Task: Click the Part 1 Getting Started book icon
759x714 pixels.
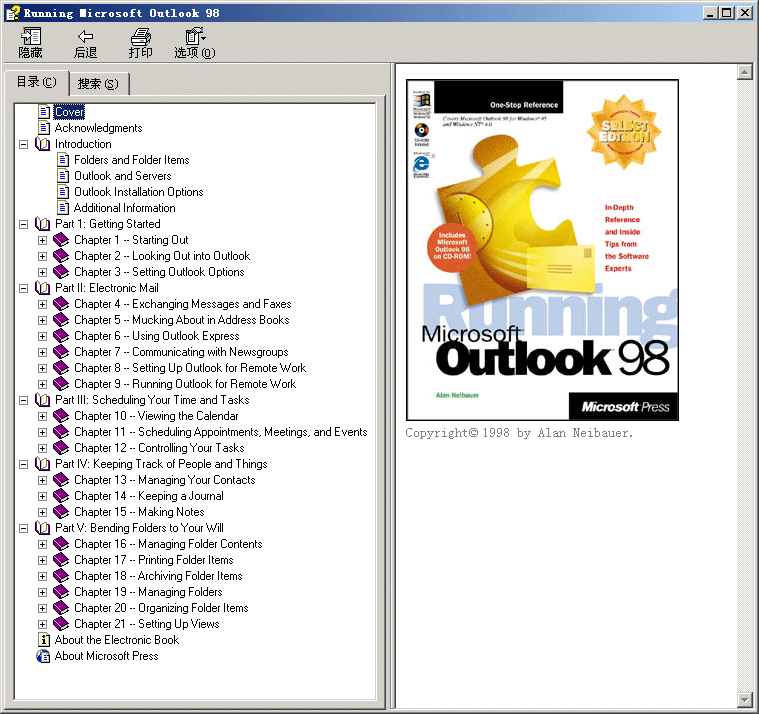Action: coord(43,224)
